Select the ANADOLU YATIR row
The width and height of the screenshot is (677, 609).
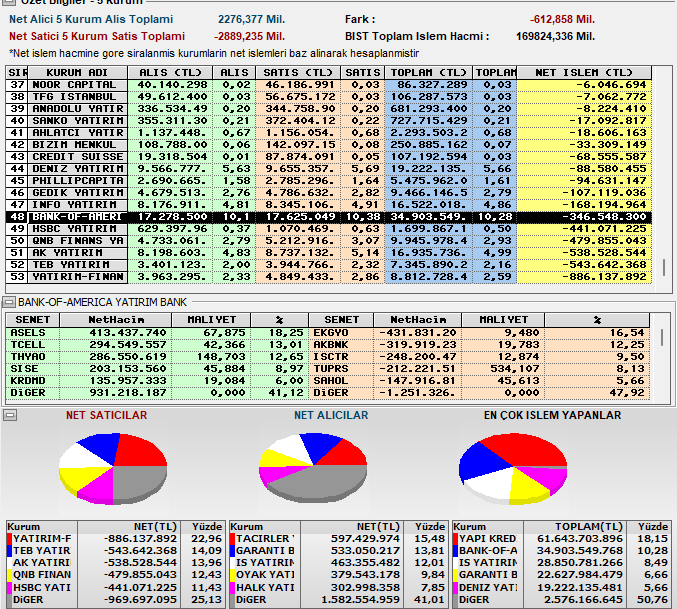(329, 109)
